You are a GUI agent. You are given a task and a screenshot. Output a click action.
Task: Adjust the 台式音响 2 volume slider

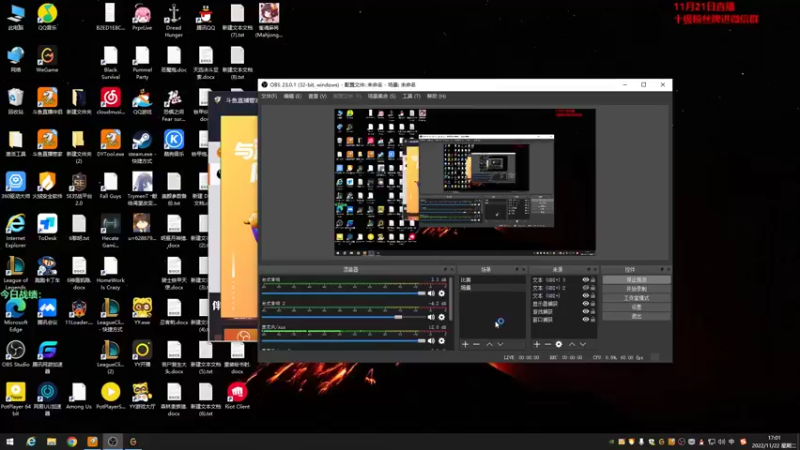coord(343,317)
